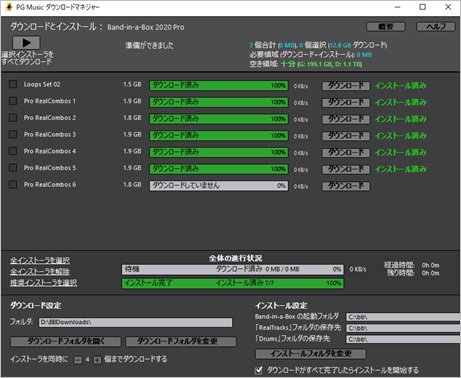Click the 残り時間 remaining time value
The width and height of the screenshot is (461, 378).
click(x=430, y=273)
